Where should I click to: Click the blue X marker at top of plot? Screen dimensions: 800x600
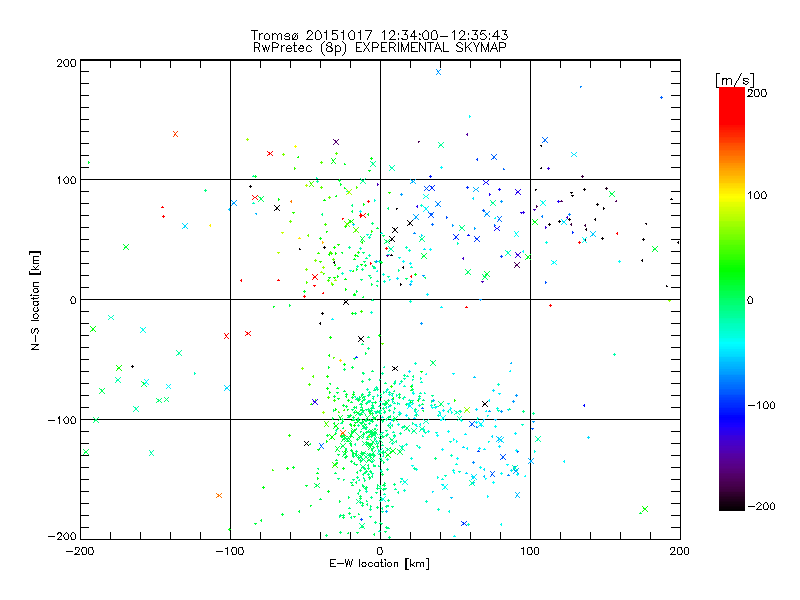click(438, 72)
